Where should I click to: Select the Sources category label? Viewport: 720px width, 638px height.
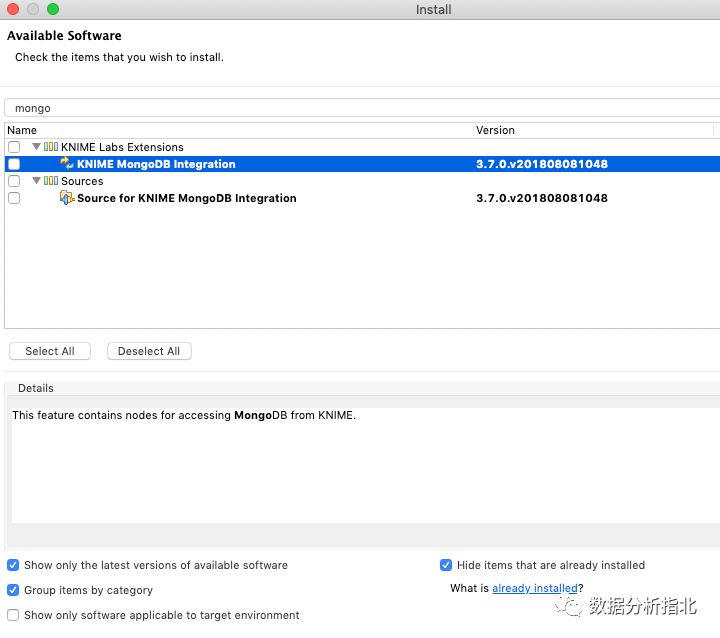click(x=82, y=181)
